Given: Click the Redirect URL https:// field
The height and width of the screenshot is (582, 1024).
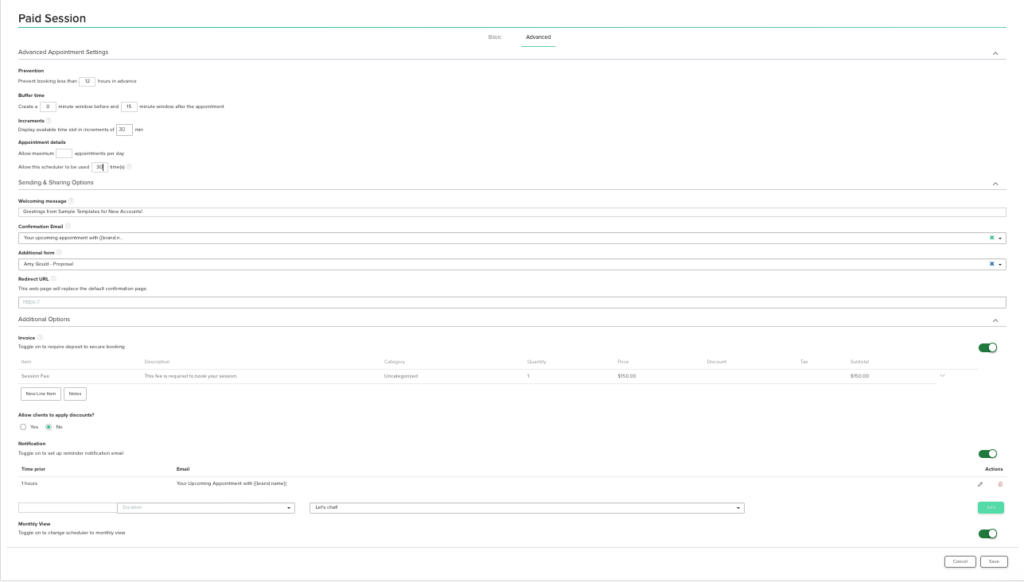Looking at the screenshot, I should pyautogui.click(x=512, y=302).
